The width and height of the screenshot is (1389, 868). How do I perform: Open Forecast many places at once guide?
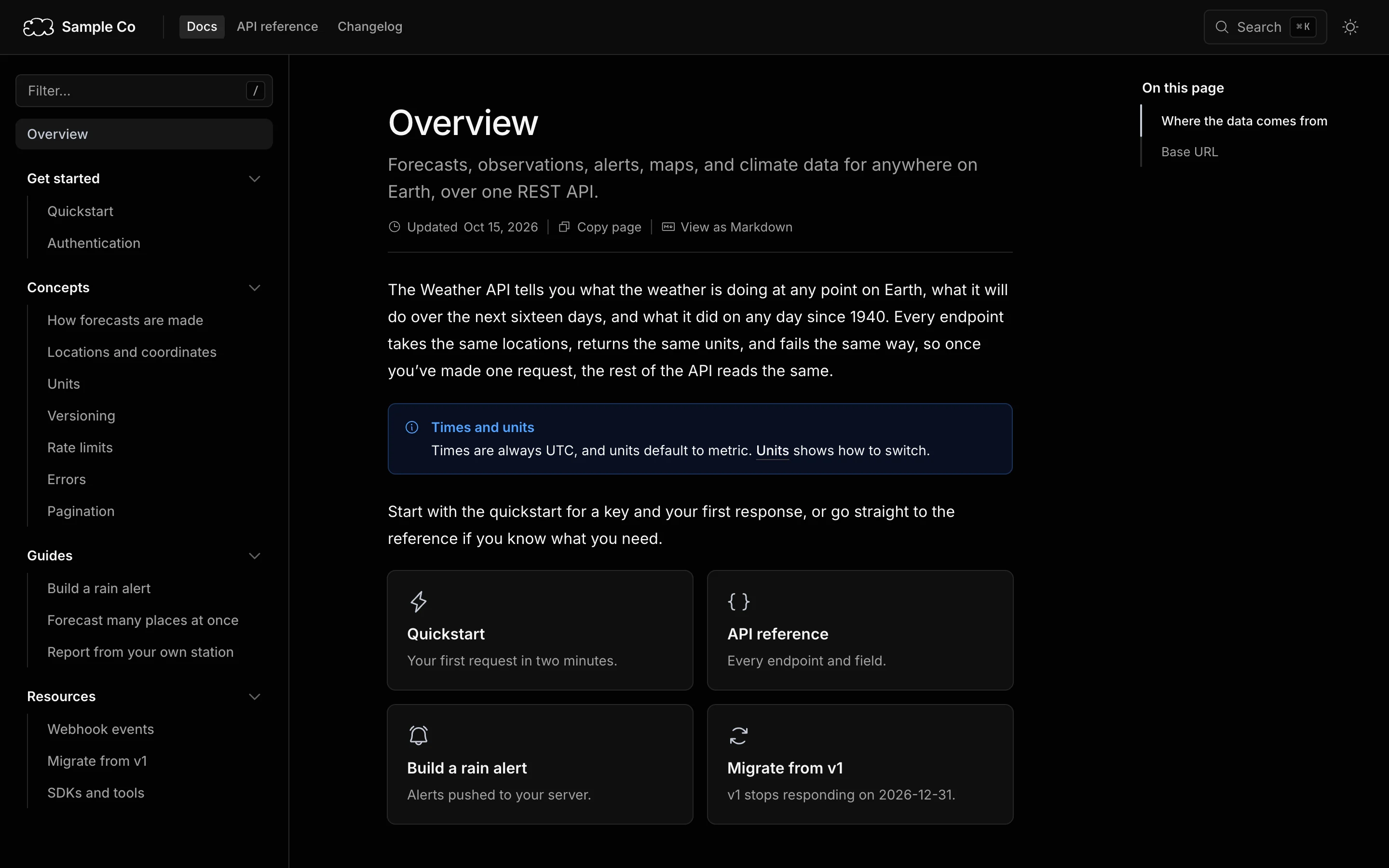click(x=143, y=621)
